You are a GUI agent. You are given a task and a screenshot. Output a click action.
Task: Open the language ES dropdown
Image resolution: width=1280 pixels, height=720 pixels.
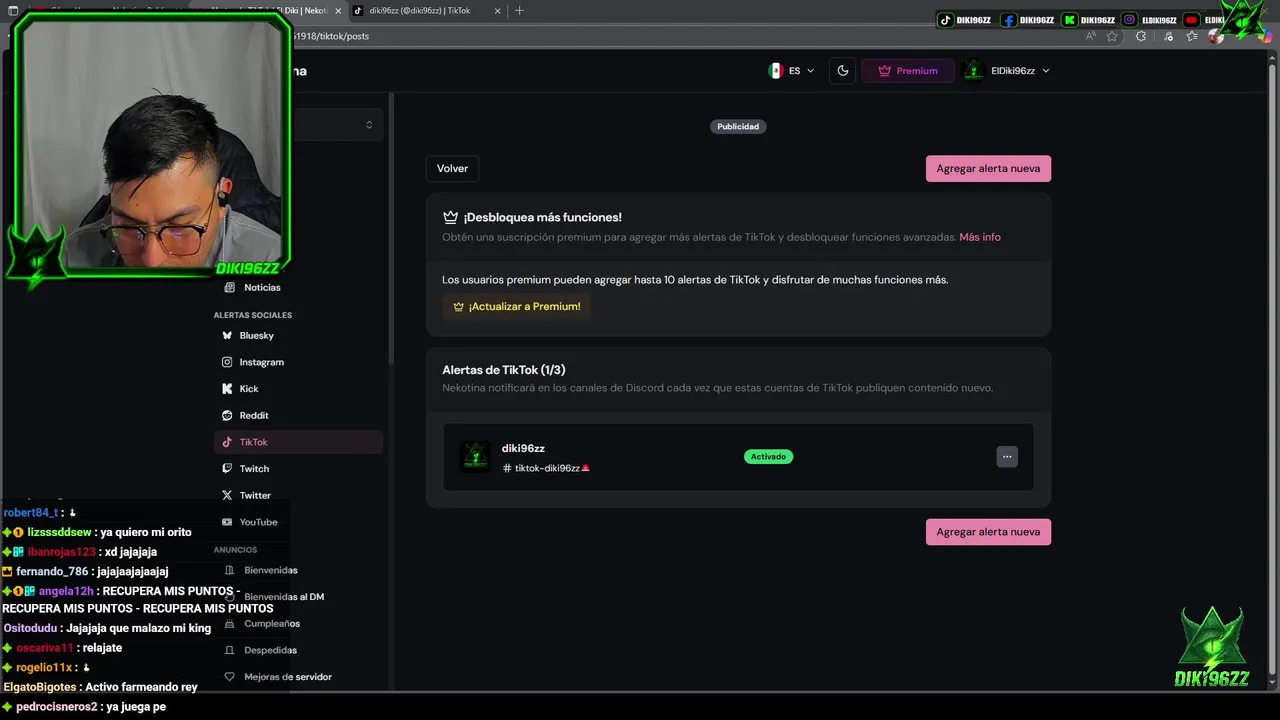pos(791,71)
